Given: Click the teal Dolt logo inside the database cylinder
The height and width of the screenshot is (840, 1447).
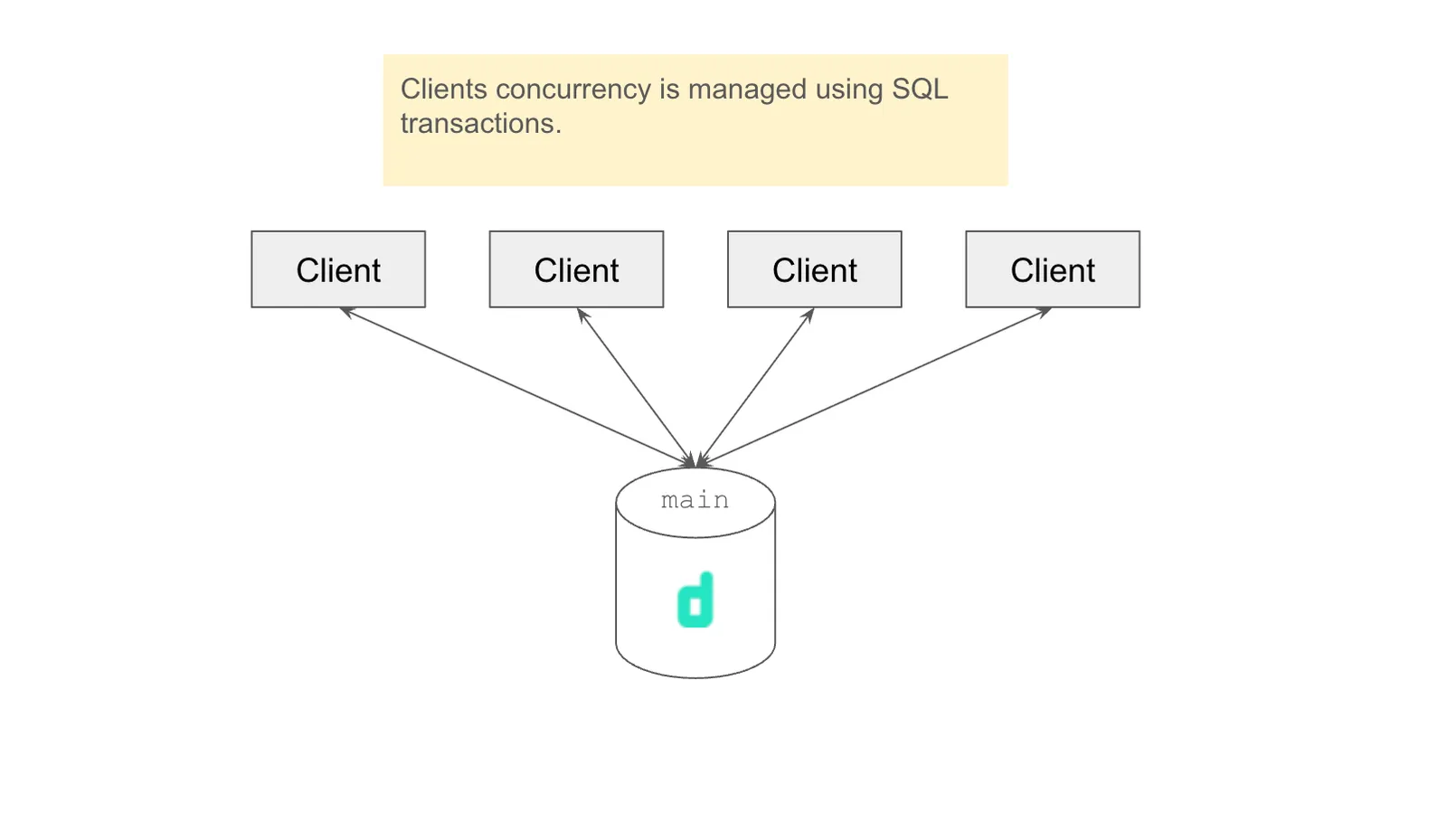Looking at the screenshot, I should pyautogui.click(x=695, y=599).
